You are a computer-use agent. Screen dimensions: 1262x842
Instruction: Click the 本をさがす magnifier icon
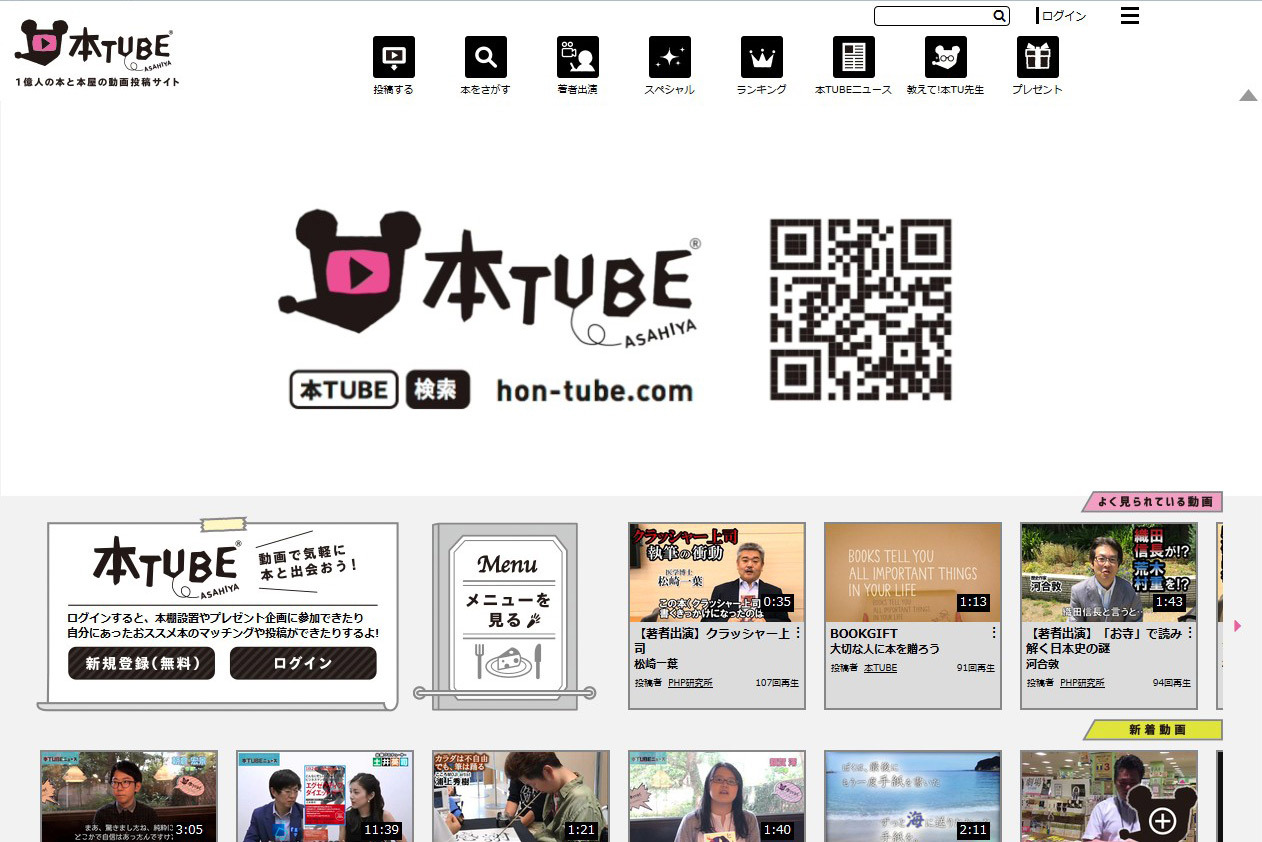coord(486,57)
